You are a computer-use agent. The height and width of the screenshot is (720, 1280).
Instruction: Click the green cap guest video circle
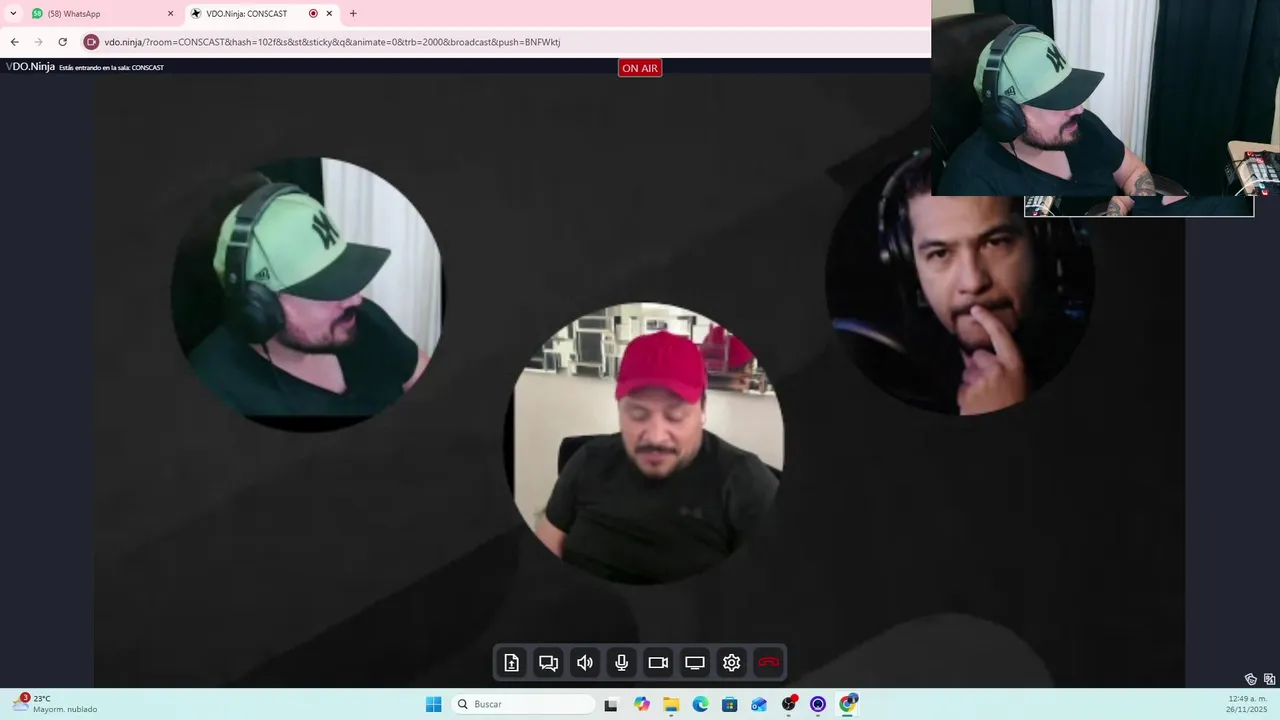tap(307, 294)
